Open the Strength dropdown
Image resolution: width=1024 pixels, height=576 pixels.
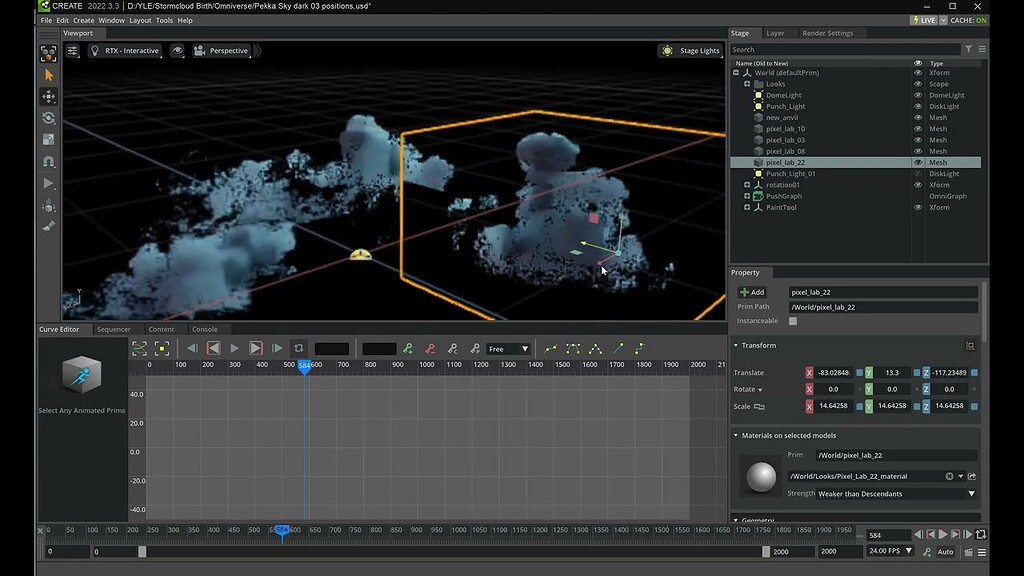tap(896, 493)
